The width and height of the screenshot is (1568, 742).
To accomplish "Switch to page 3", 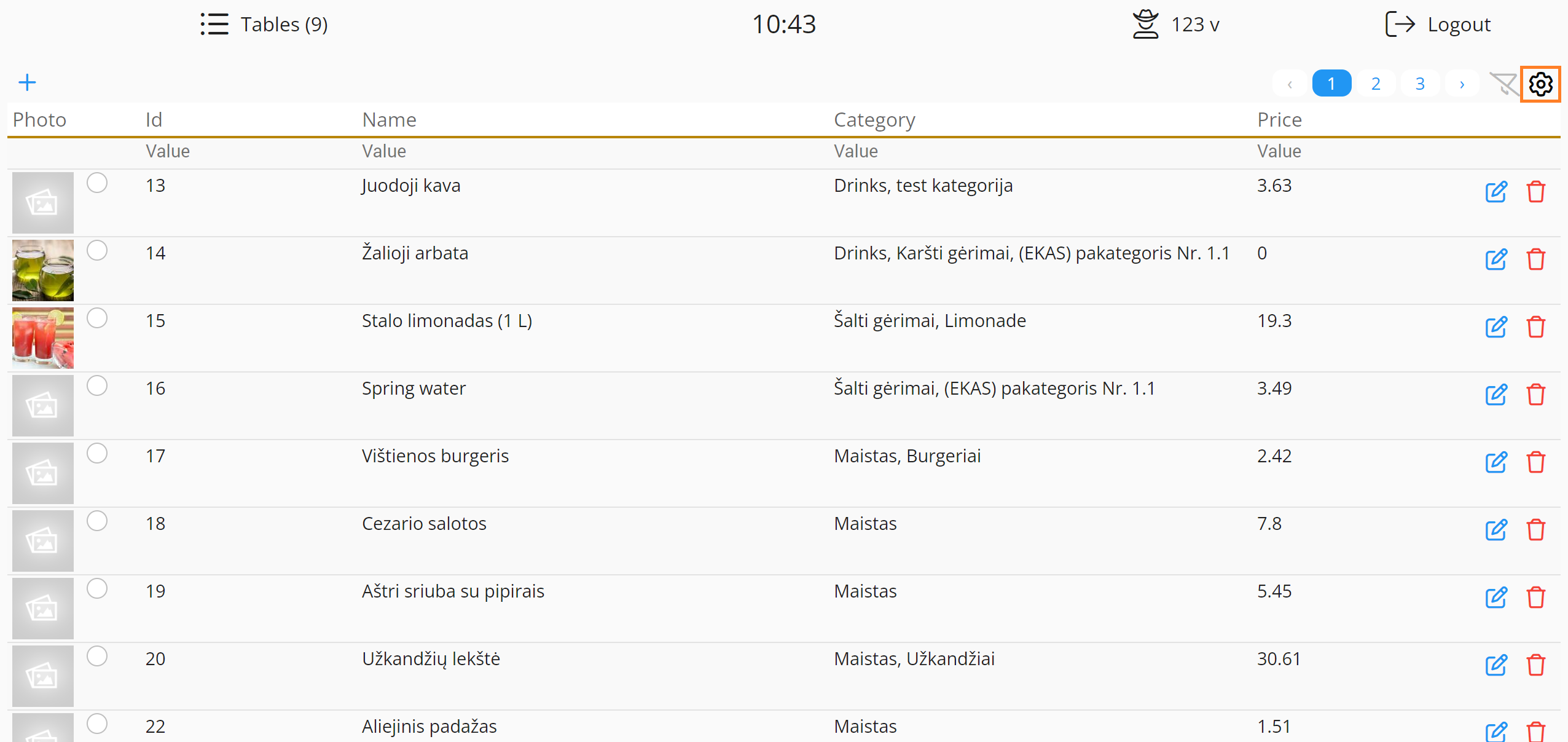I will click(1420, 84).
